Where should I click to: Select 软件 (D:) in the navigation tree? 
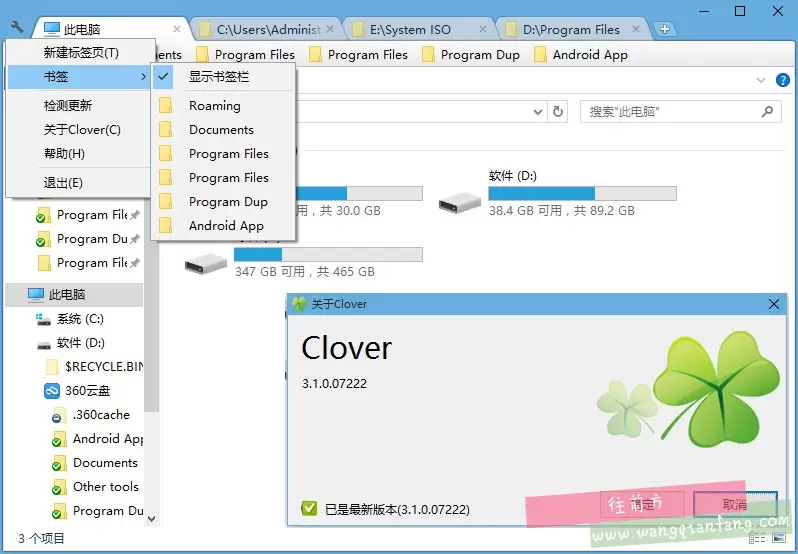80,343
